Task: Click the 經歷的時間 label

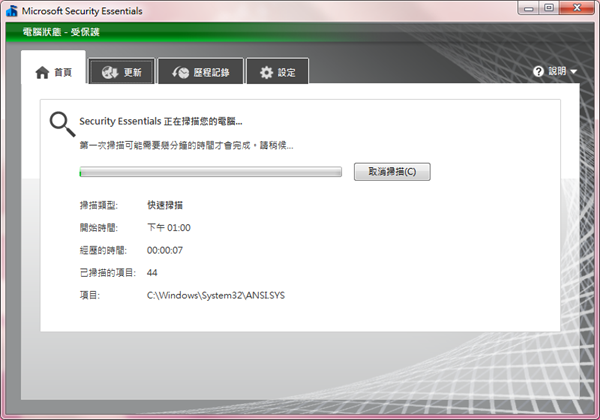Action: pyautogui.click(x=103, y=251)
